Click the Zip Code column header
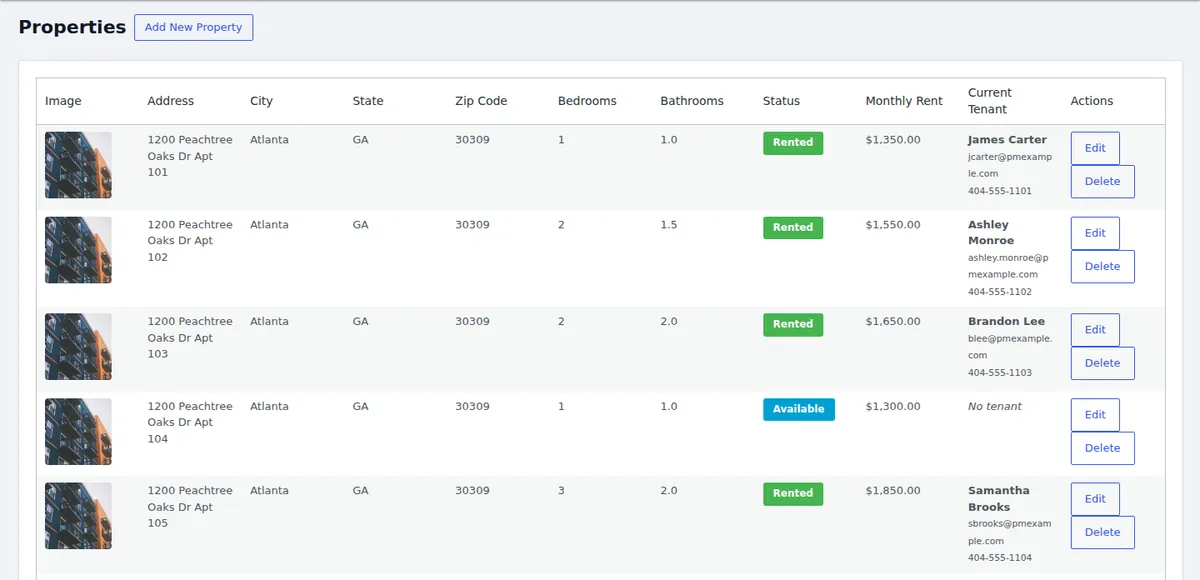 pos(481,101)
